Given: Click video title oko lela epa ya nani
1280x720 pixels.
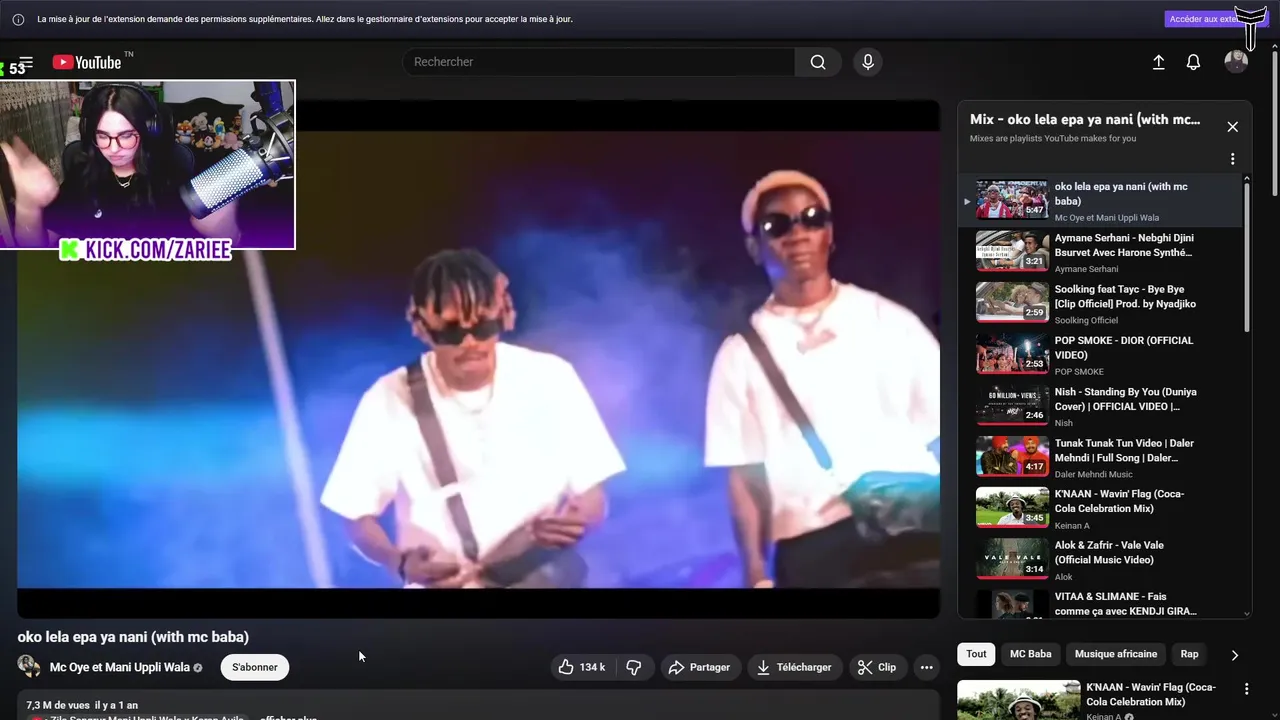Looking at the screenshot, I should pos(133,637).
